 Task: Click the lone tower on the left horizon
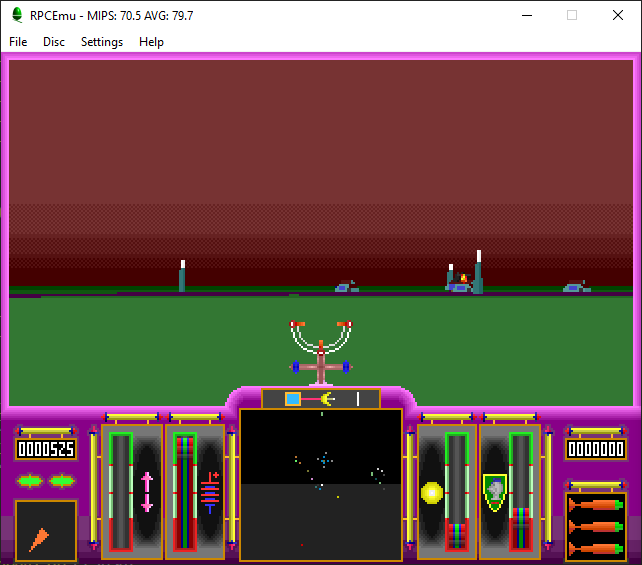(x=182, y=276)
